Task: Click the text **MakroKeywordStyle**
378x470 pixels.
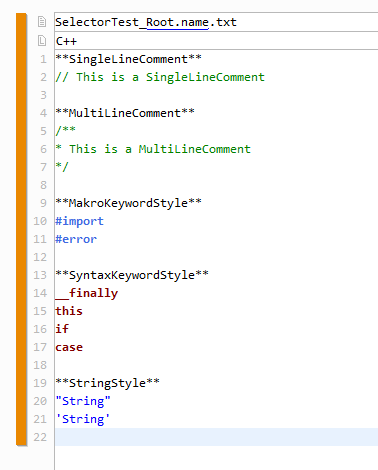Action: pyautogui.click(x=128, y=203)
